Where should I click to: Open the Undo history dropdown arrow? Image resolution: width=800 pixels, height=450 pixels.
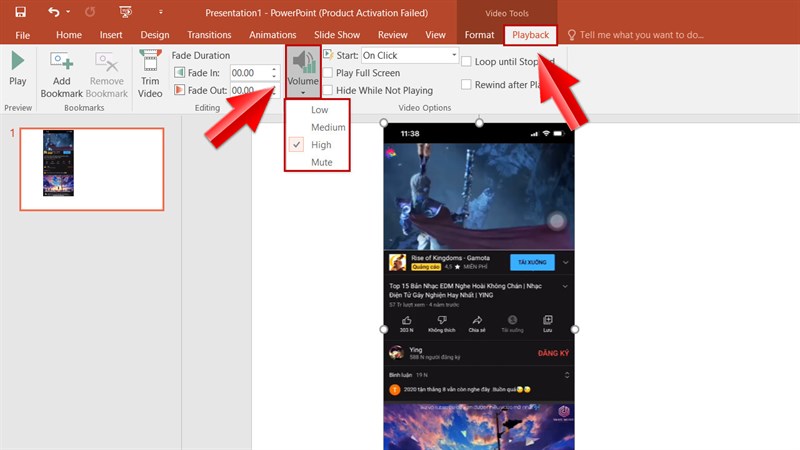68,12
